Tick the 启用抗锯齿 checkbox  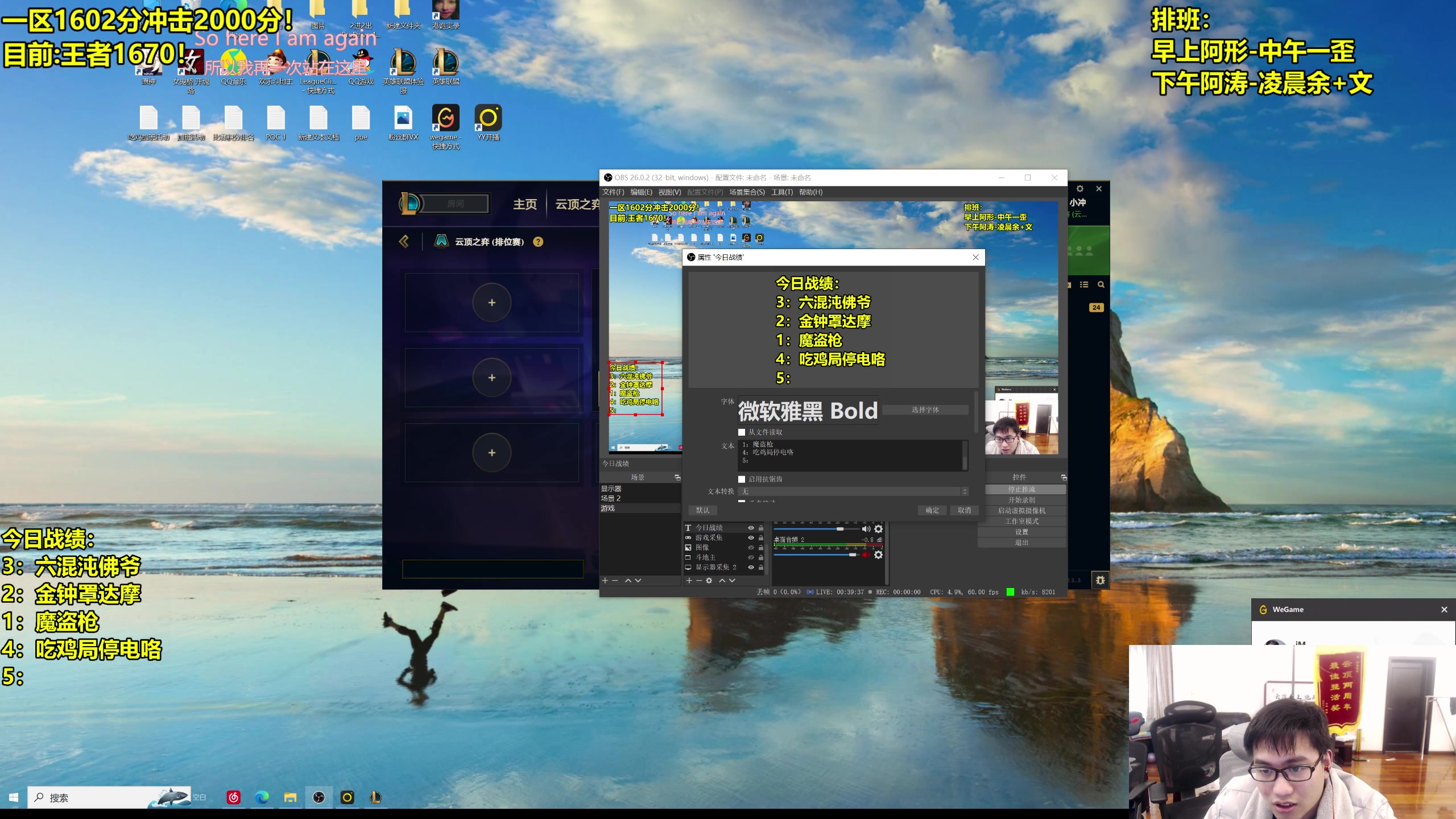click(742, 479)
